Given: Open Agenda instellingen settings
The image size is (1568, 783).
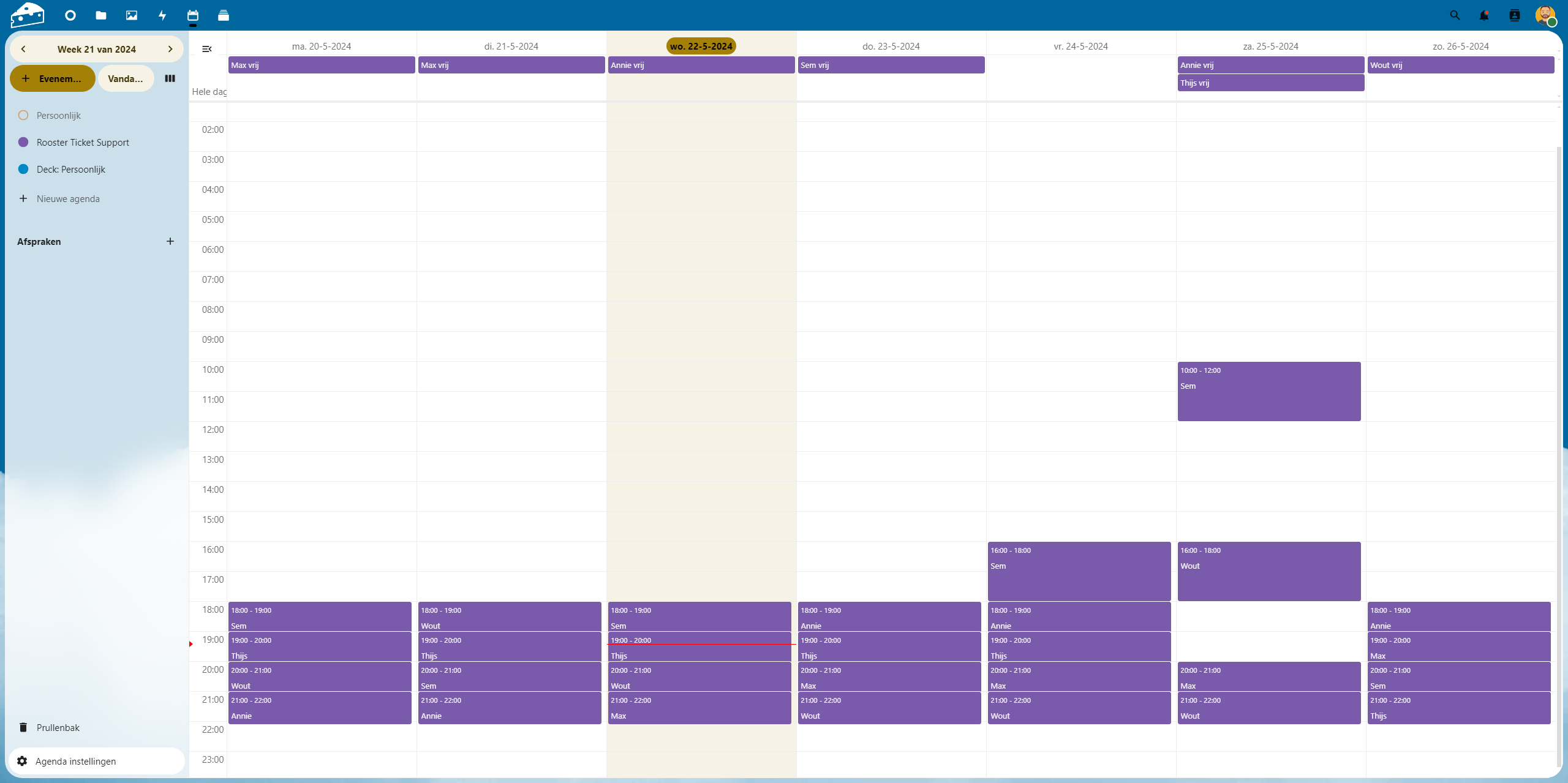Looking at the screenshot, I should (x=75, y=761).
